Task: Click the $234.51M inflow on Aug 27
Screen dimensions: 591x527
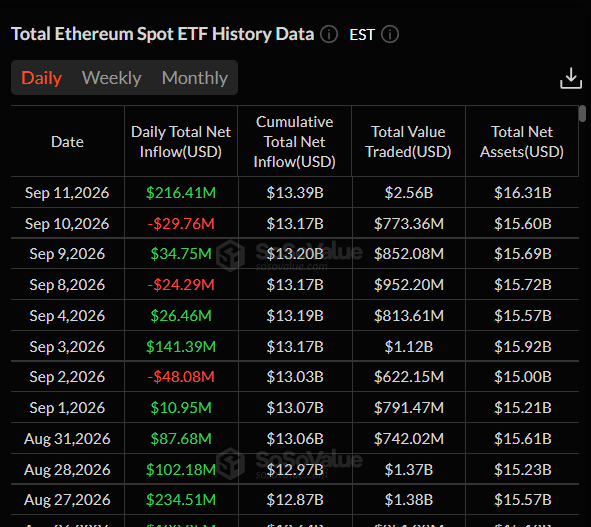Action: 181,499
